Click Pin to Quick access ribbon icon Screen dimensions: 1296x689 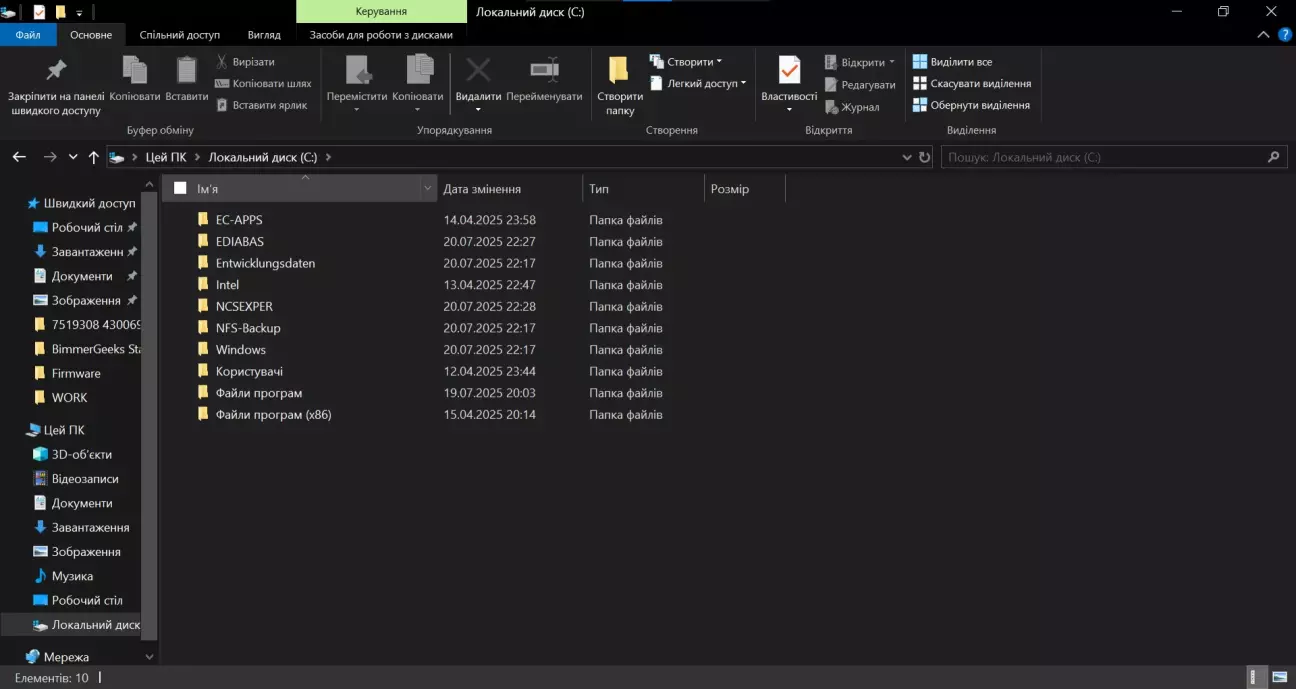(56, 70)
